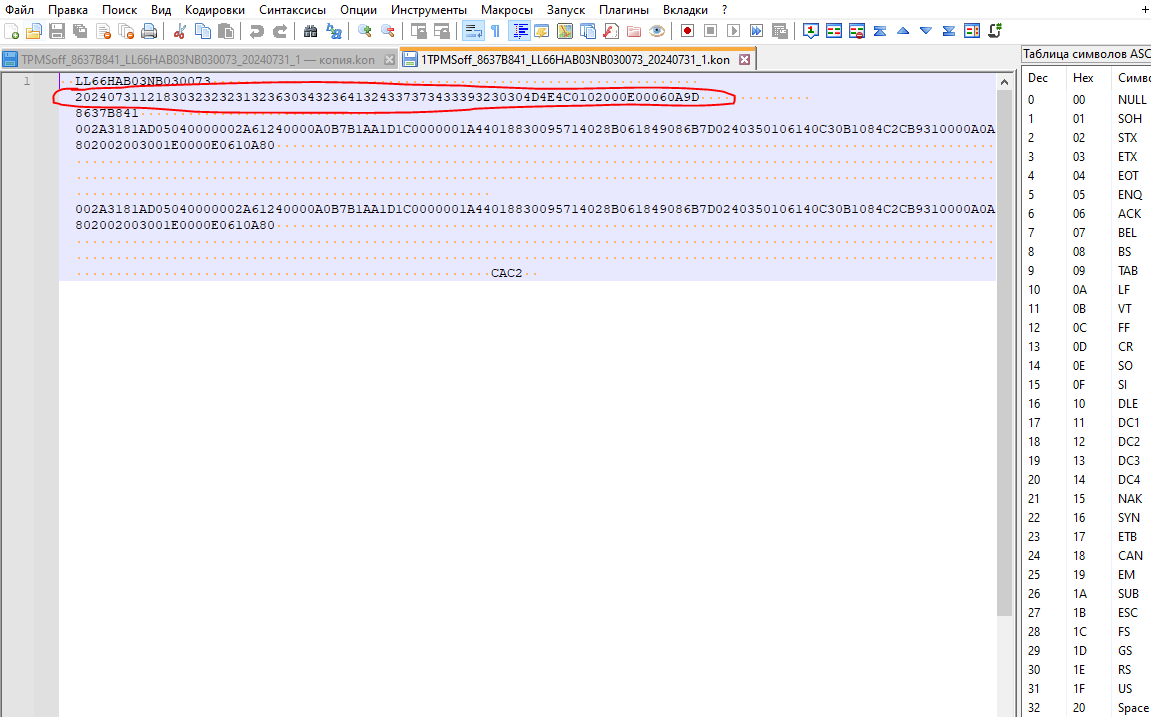
Task: Open the Макросы menu
Action: (506, 10)
